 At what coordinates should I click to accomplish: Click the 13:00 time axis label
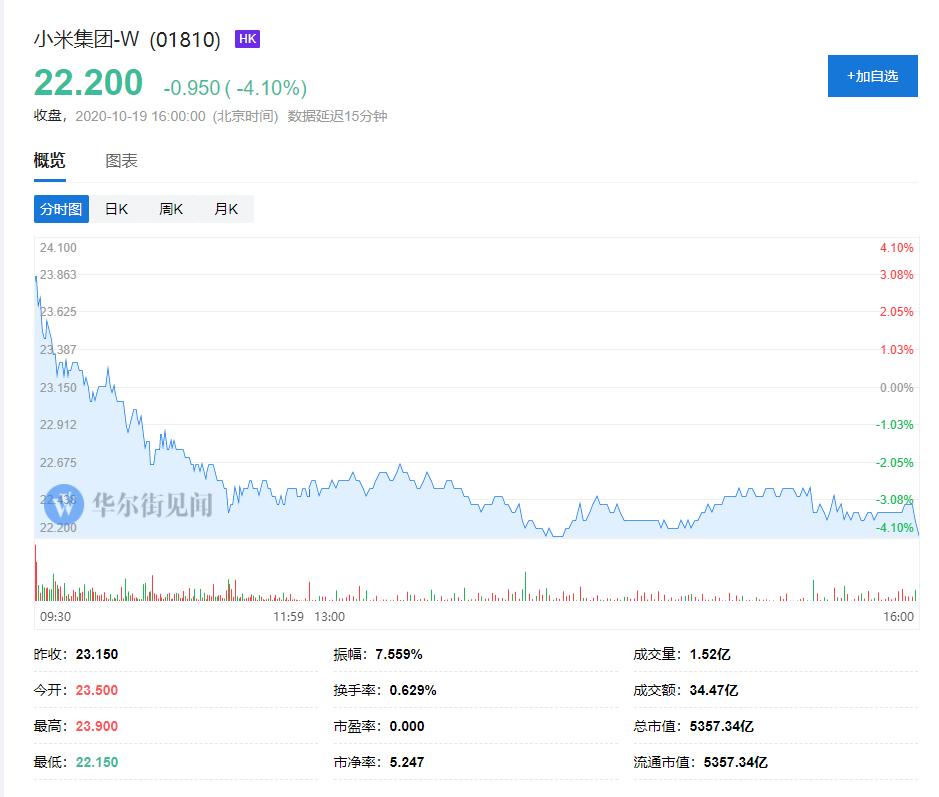pyautogui.click(x=329, y=617)
